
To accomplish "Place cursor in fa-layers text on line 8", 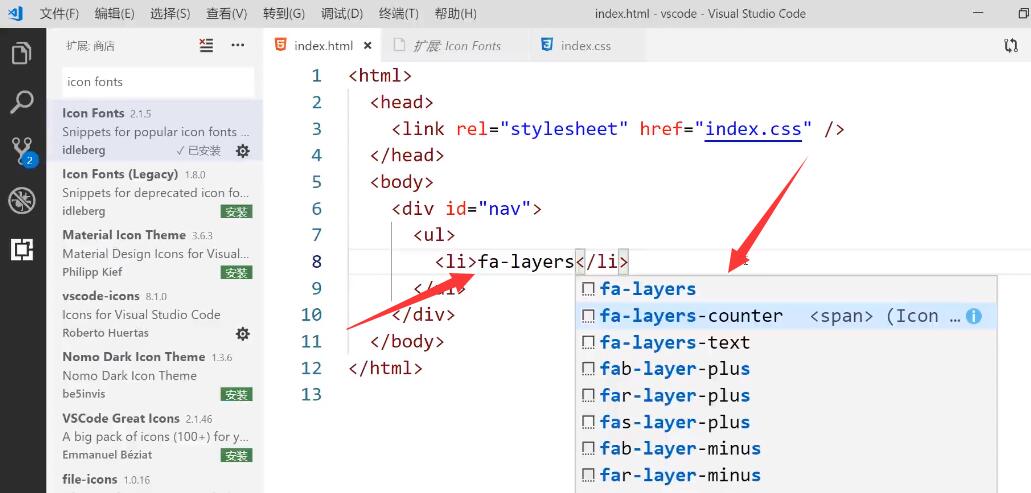I will pyautogui.click(x=526, y=262).
